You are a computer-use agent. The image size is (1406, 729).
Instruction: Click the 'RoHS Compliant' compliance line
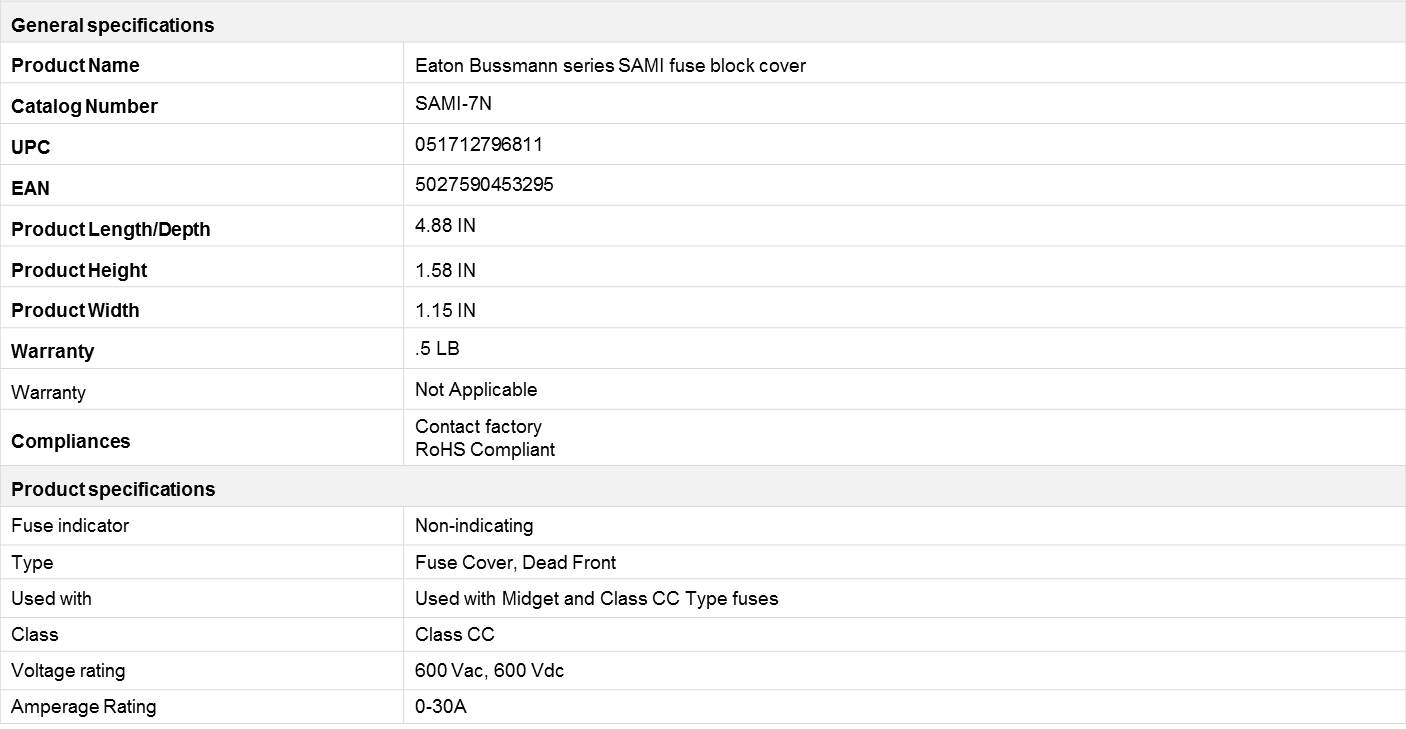(x=485, y=450)
